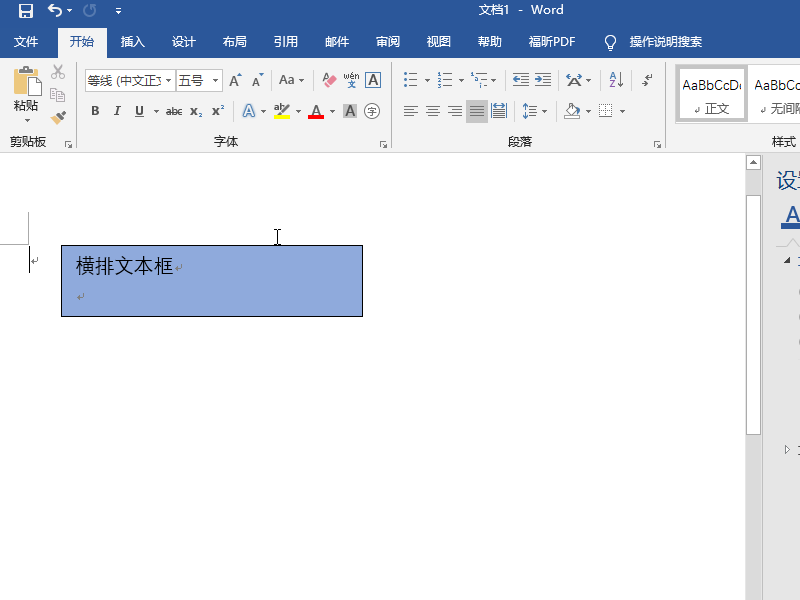Screen dimensions: 800x600
Task: Copy selection with copy icon
Action: pos(58,95)
